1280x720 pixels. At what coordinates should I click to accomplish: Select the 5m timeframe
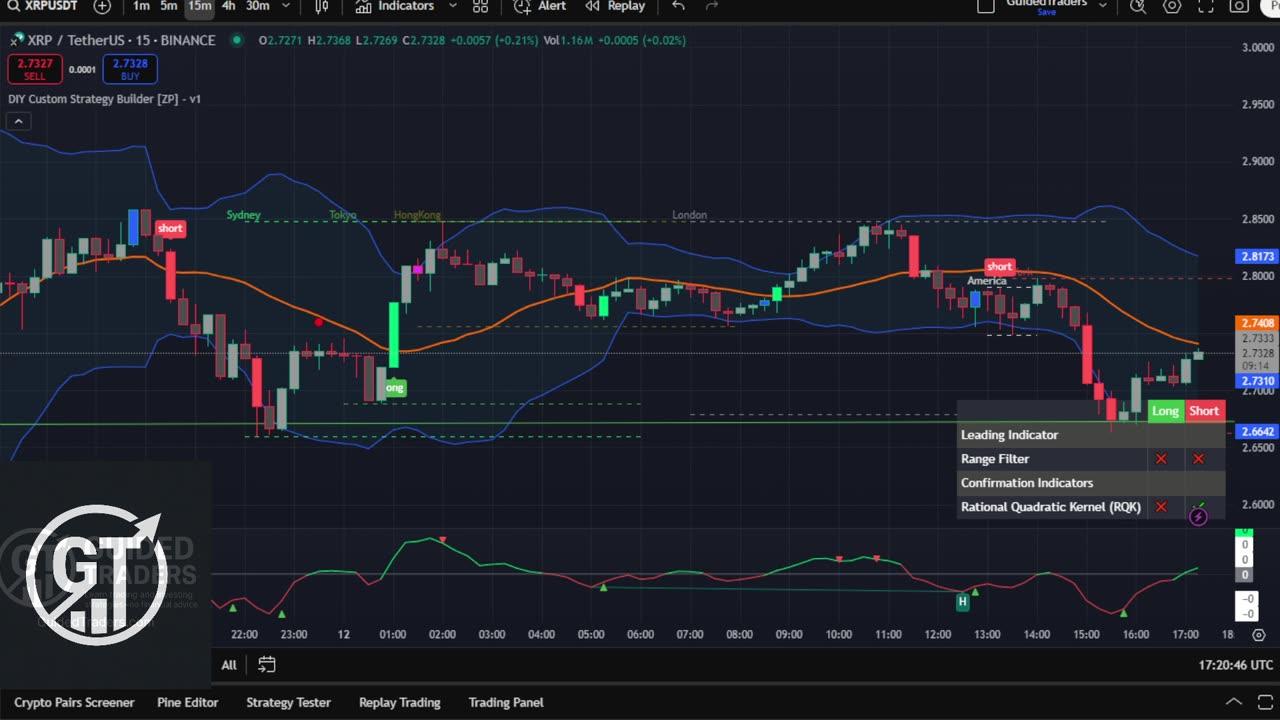click(169, 6)
